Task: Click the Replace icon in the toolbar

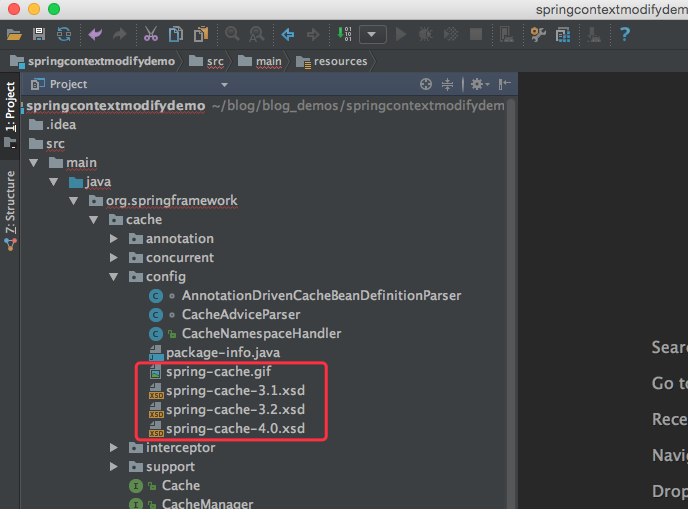Action: coord(257,34)
